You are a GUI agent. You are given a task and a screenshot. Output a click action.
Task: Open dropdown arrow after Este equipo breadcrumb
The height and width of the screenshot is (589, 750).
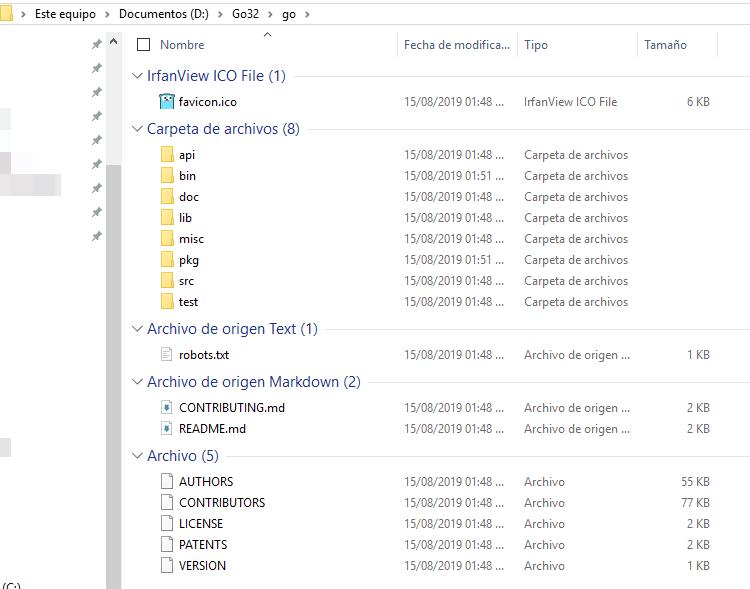(x=107, y=14)
